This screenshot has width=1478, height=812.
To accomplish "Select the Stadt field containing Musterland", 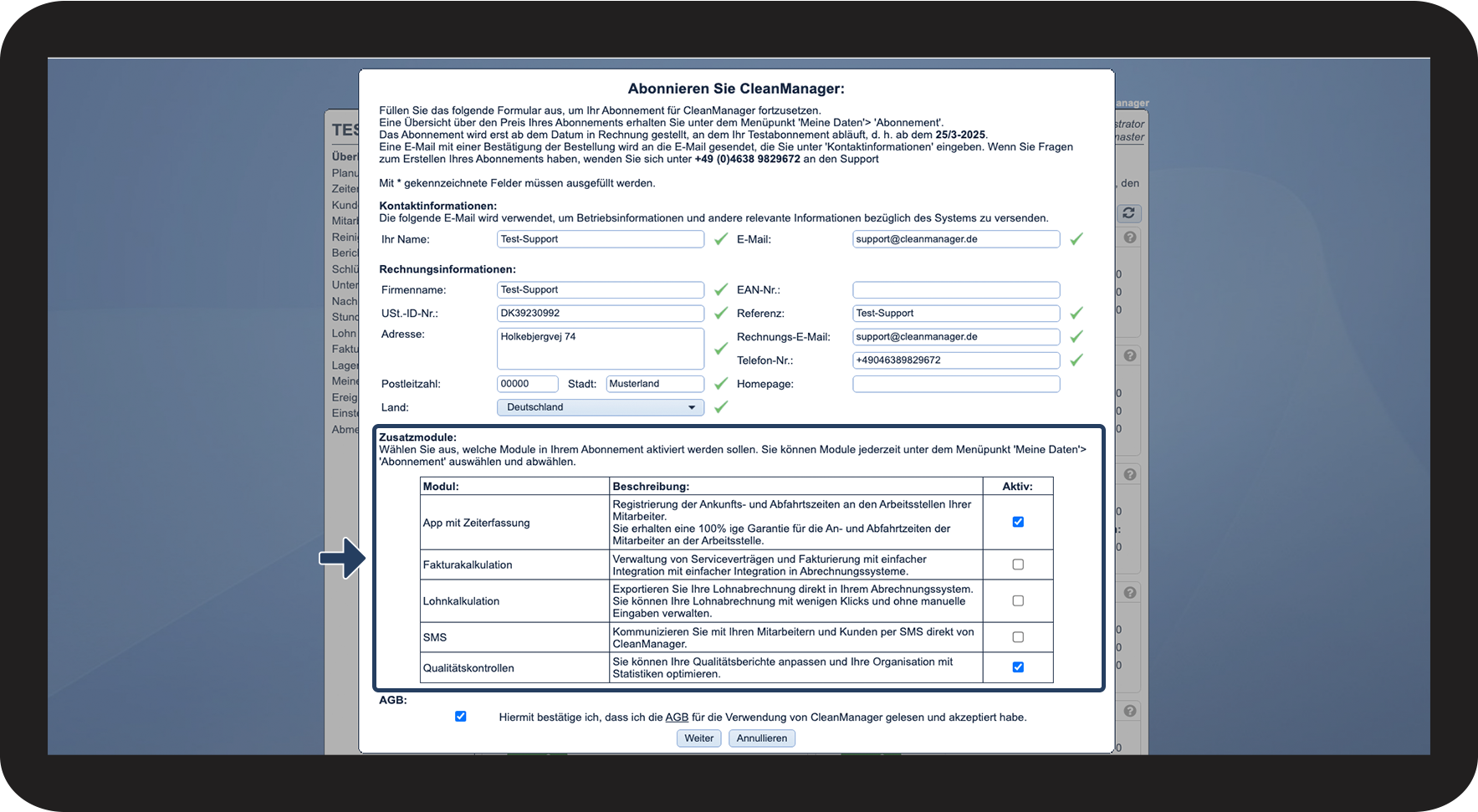I will (655, 384).
